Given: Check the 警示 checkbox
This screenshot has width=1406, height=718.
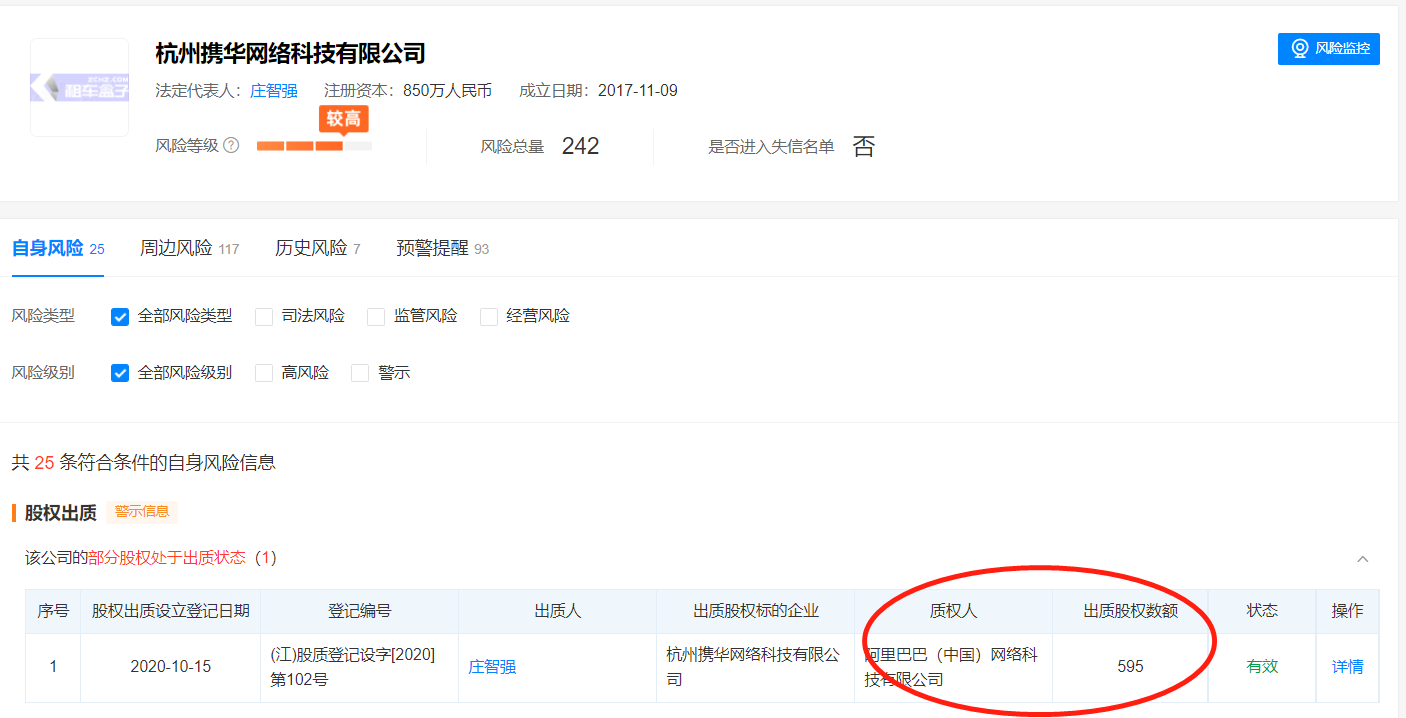Looking at the screenshot, I should pyautogui.click(x=361, y=373).
